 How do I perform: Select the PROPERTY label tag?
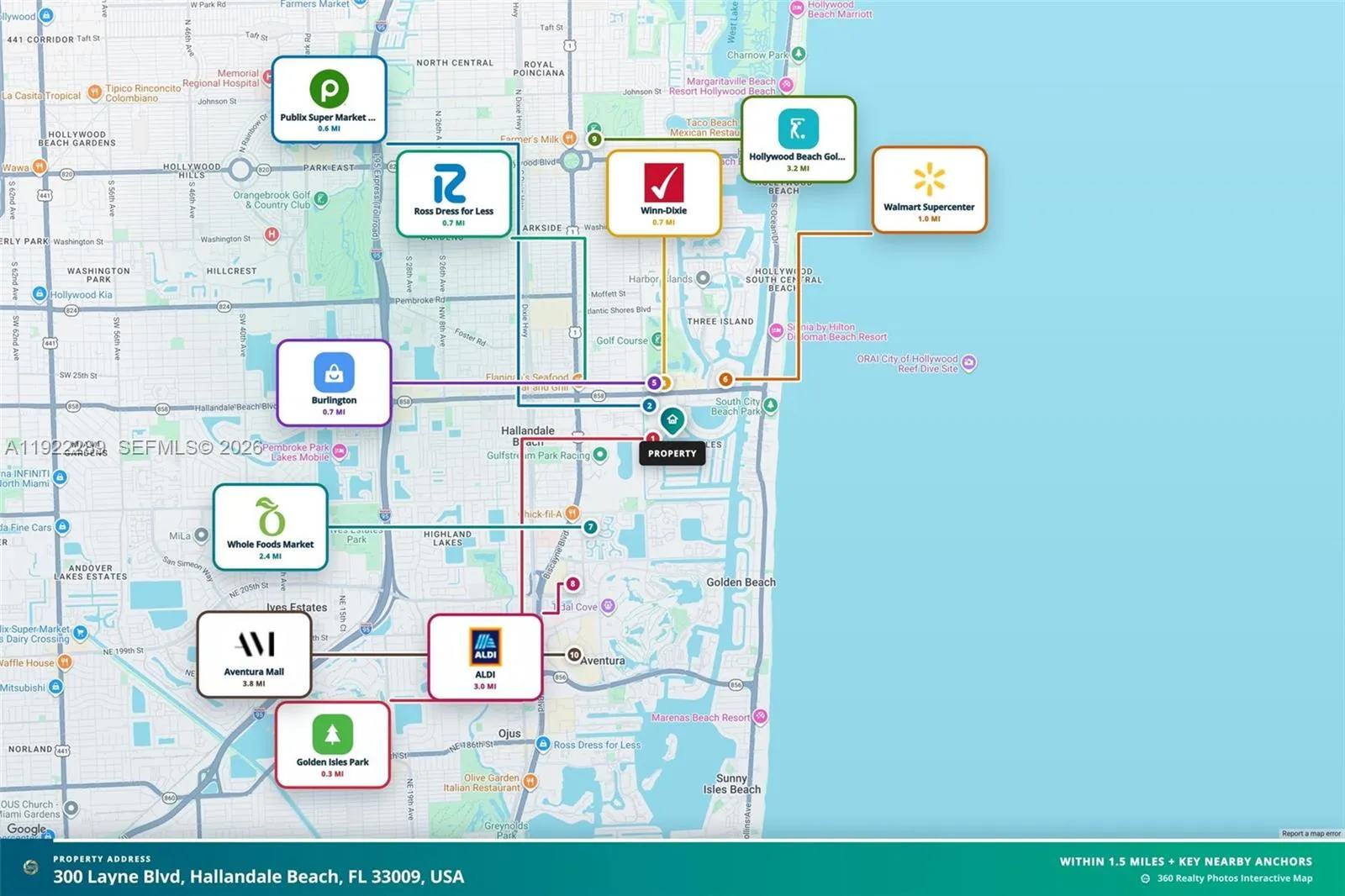click(672, 454)
